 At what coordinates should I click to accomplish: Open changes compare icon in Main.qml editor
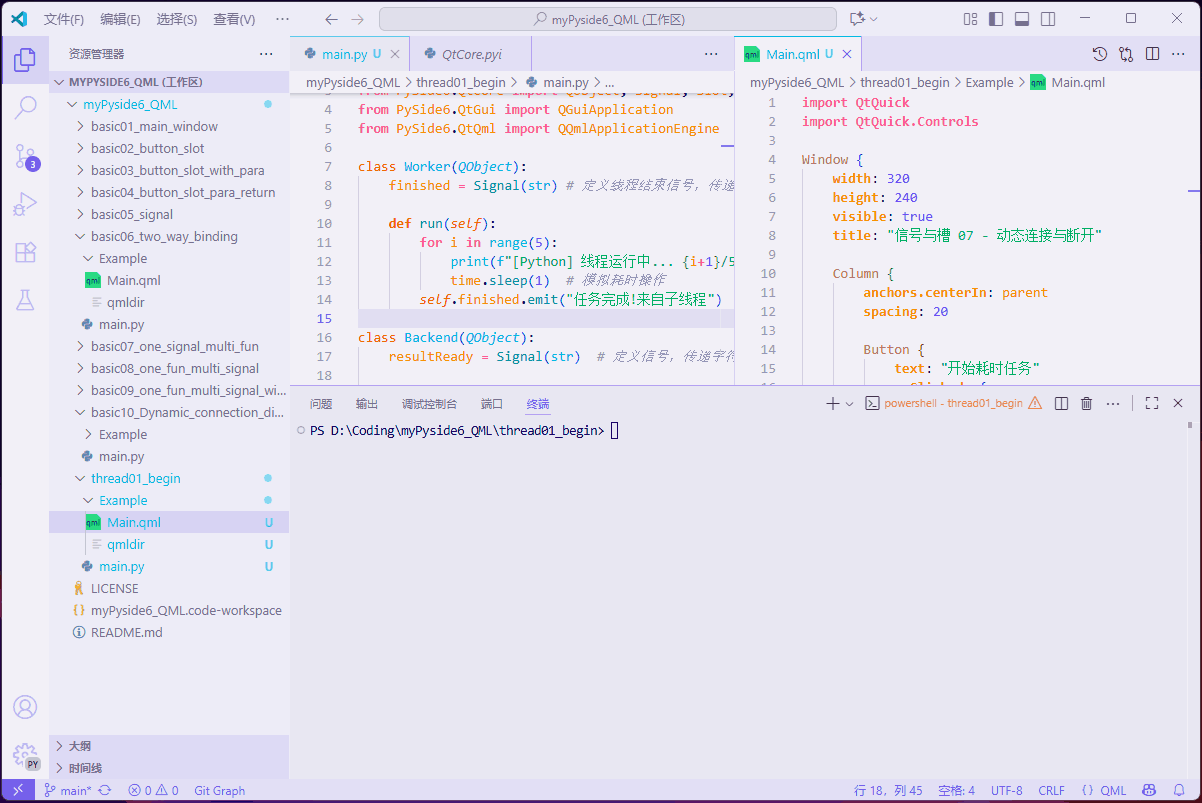1126,54
